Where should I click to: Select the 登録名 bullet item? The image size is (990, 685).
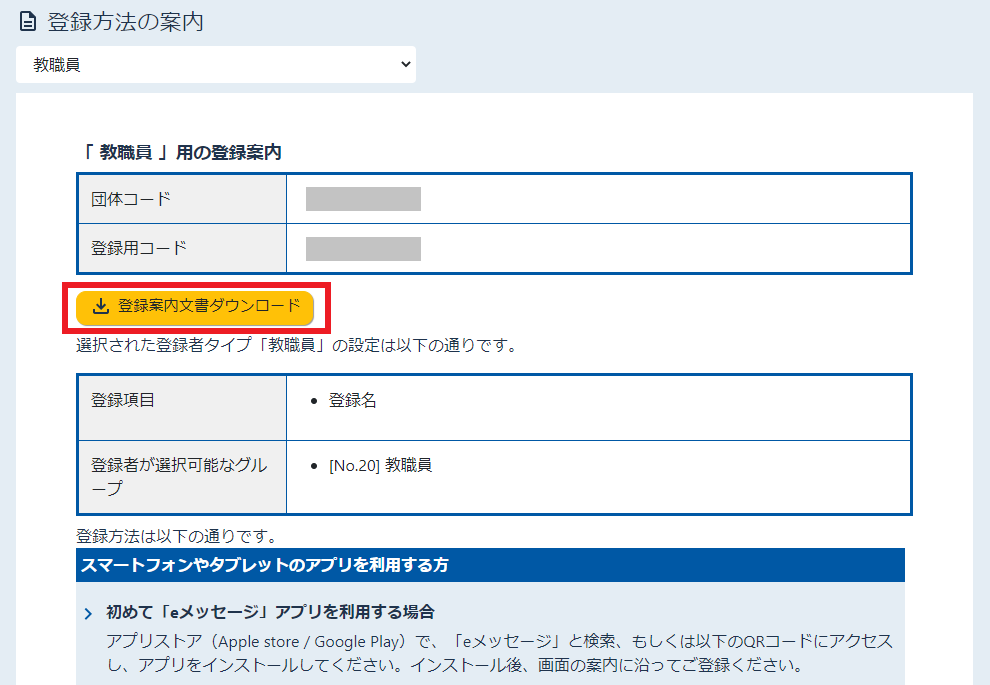click(352, 400)
